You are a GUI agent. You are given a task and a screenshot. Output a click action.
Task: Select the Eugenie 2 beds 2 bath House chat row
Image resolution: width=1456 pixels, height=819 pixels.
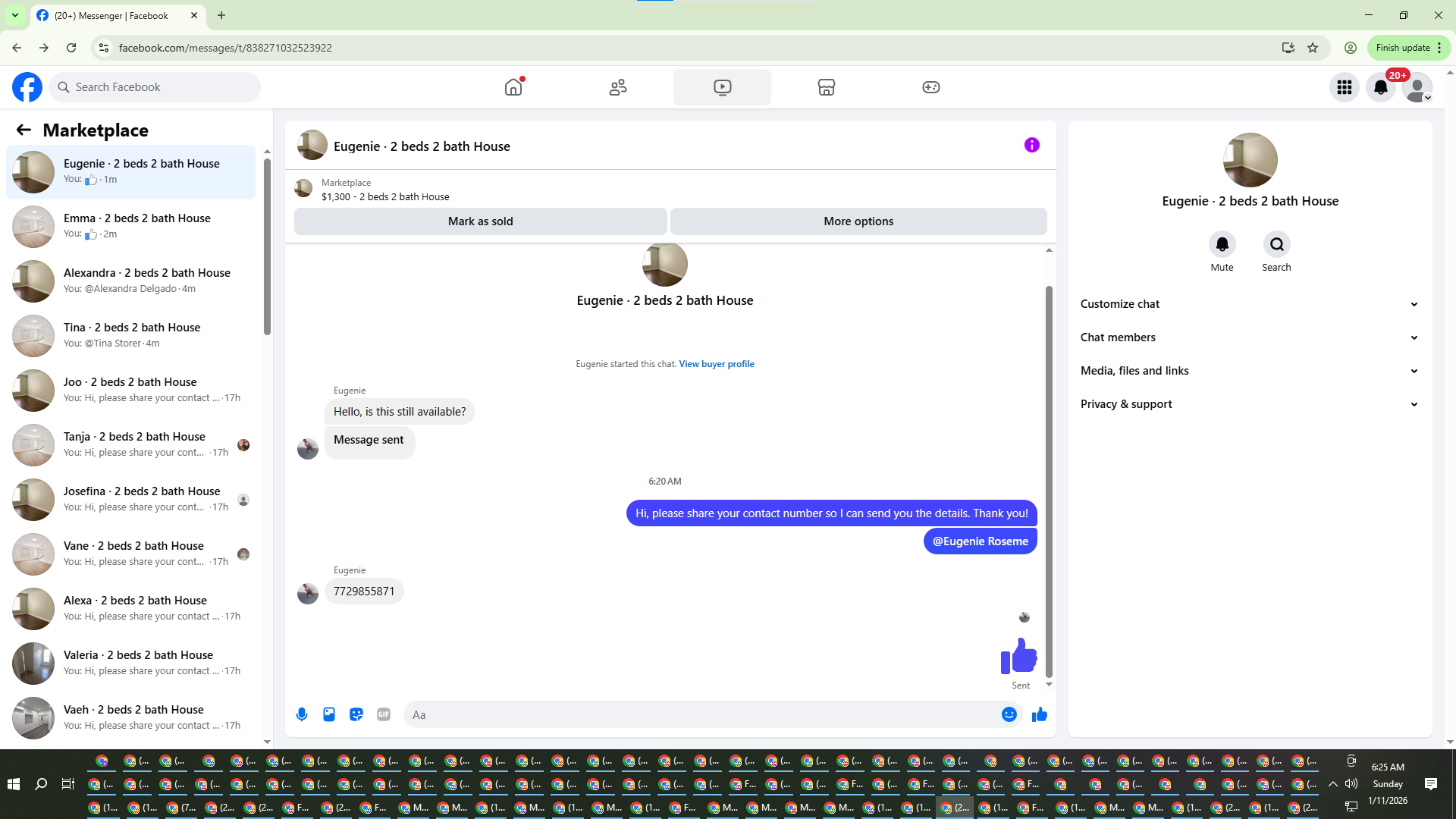coord(130,172)
